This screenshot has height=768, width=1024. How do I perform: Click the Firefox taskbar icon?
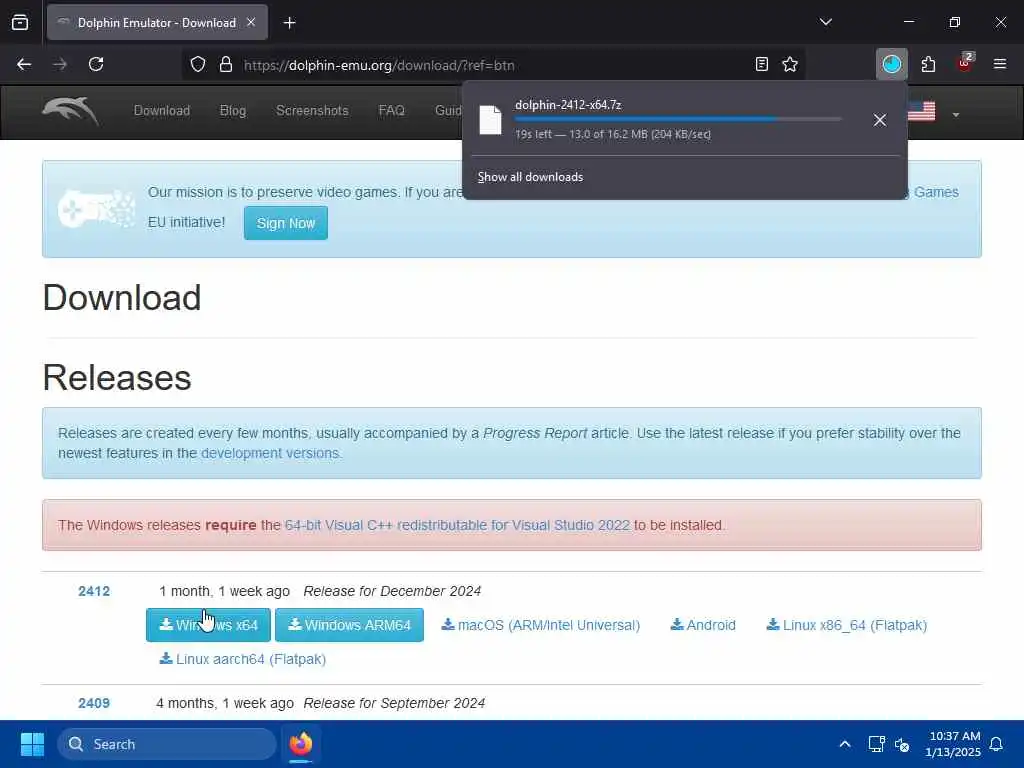pos(300,744)
